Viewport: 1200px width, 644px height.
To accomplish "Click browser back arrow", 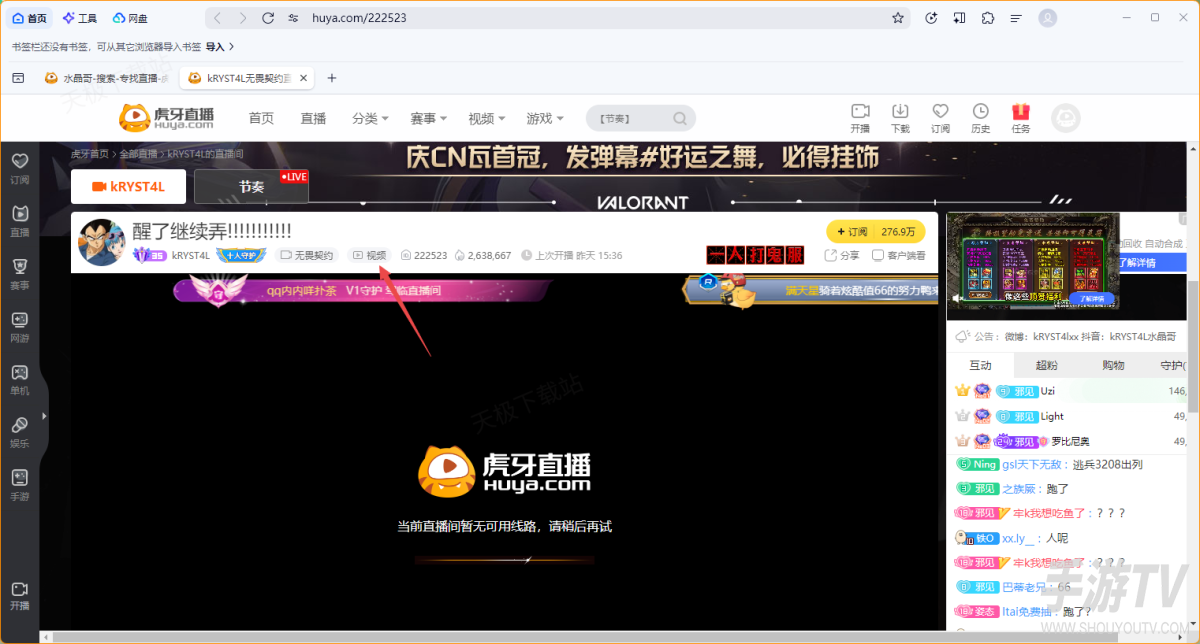I will click(218, 18).
